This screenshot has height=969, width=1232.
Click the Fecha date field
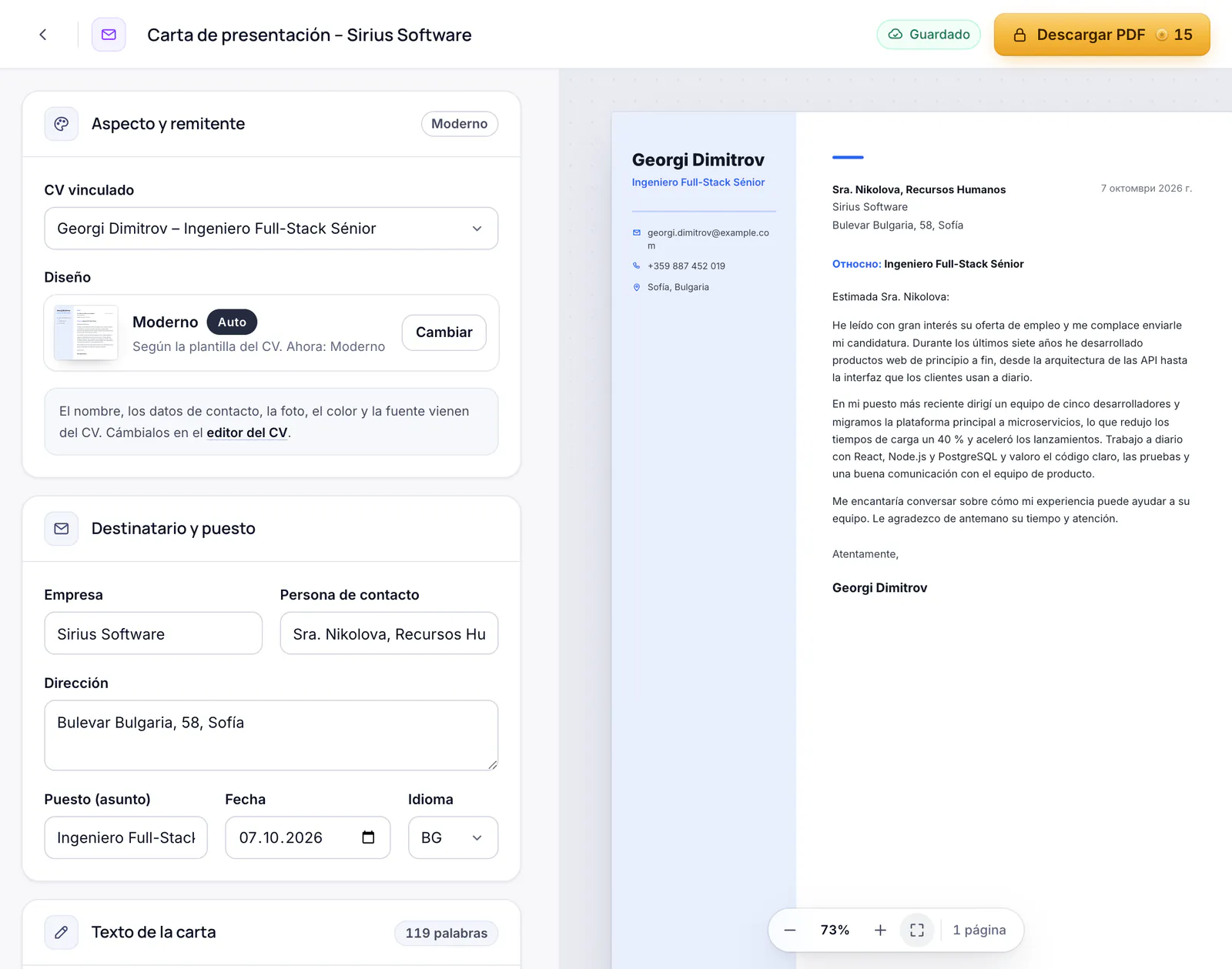[x=308, y=837]
